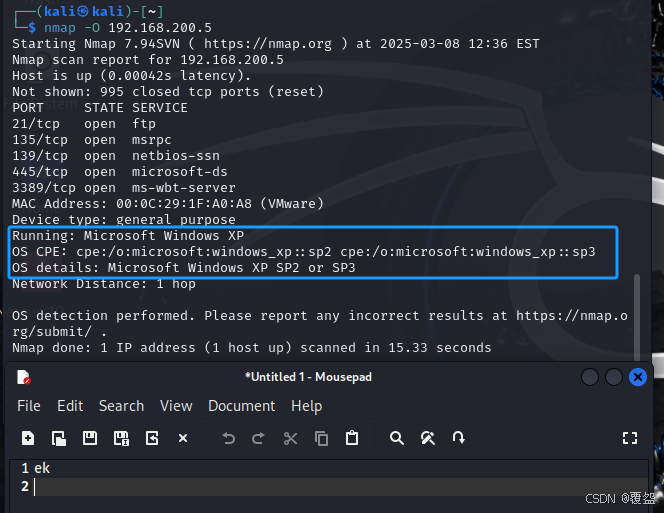The height and width of the screenshot is (513, 664).
Task: Click the Redo arrow icon
Action: pyautogui.click(x=258, y=438)
